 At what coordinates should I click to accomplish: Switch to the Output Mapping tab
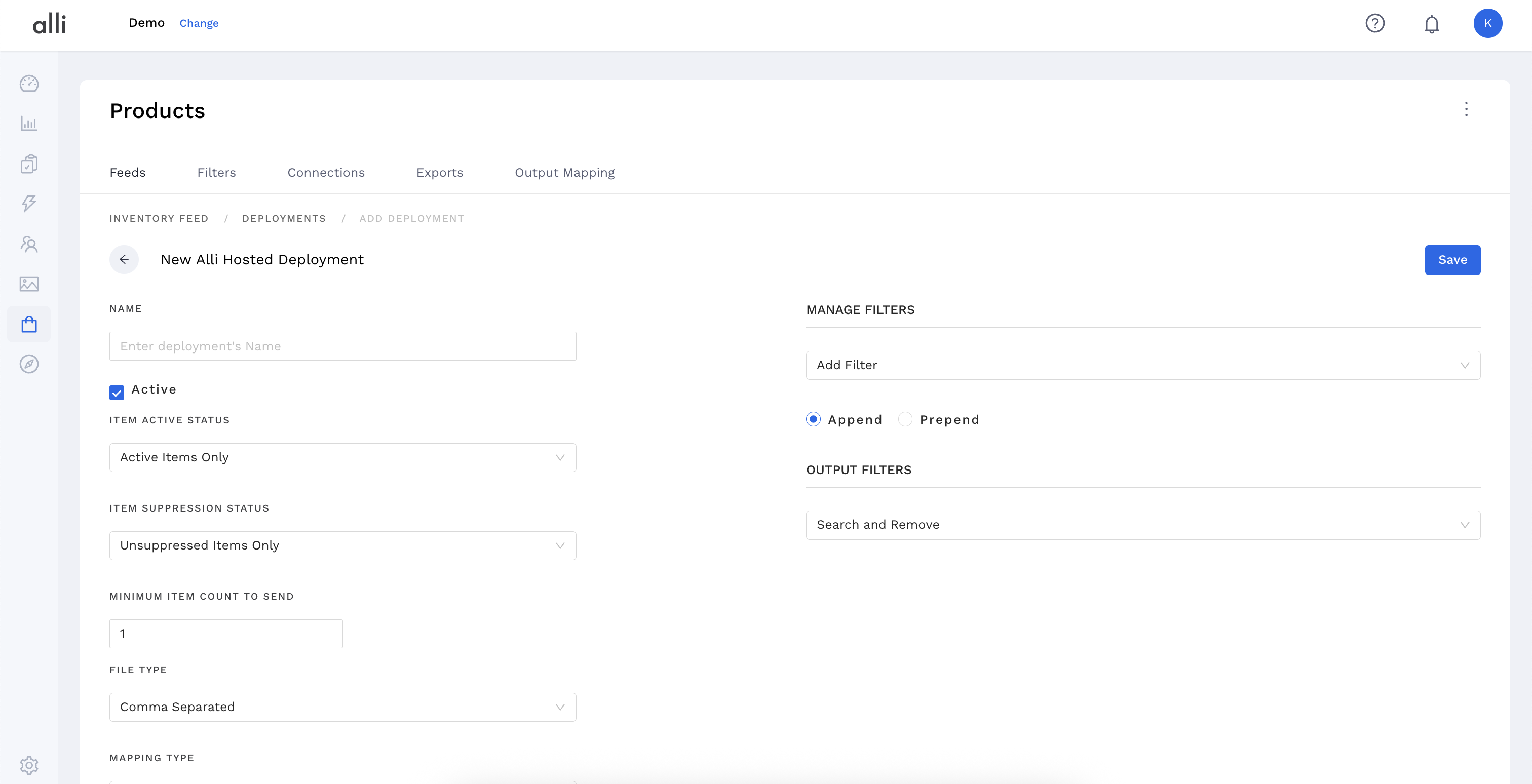[564, 172]
